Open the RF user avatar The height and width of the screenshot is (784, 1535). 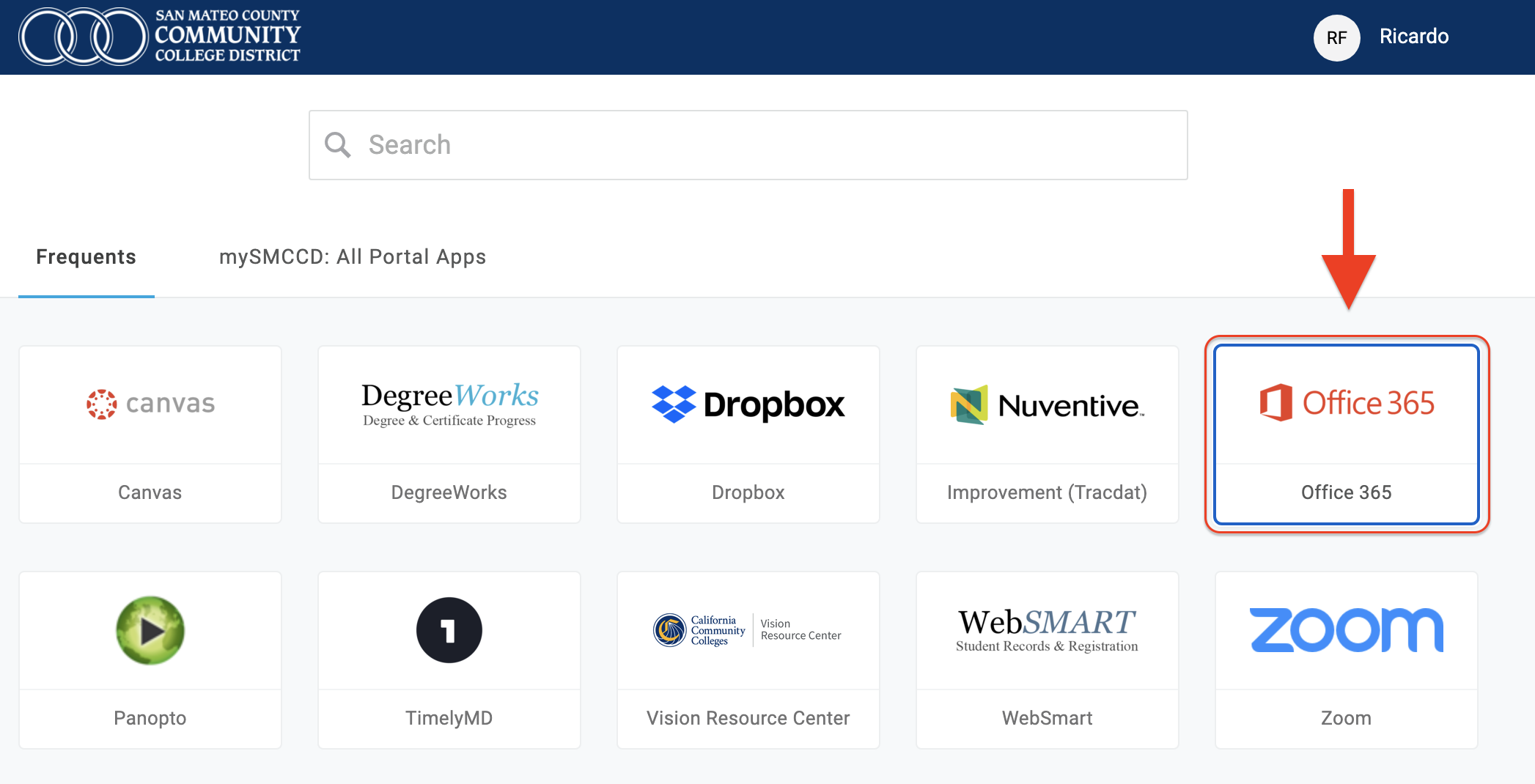pos(1336,37)
